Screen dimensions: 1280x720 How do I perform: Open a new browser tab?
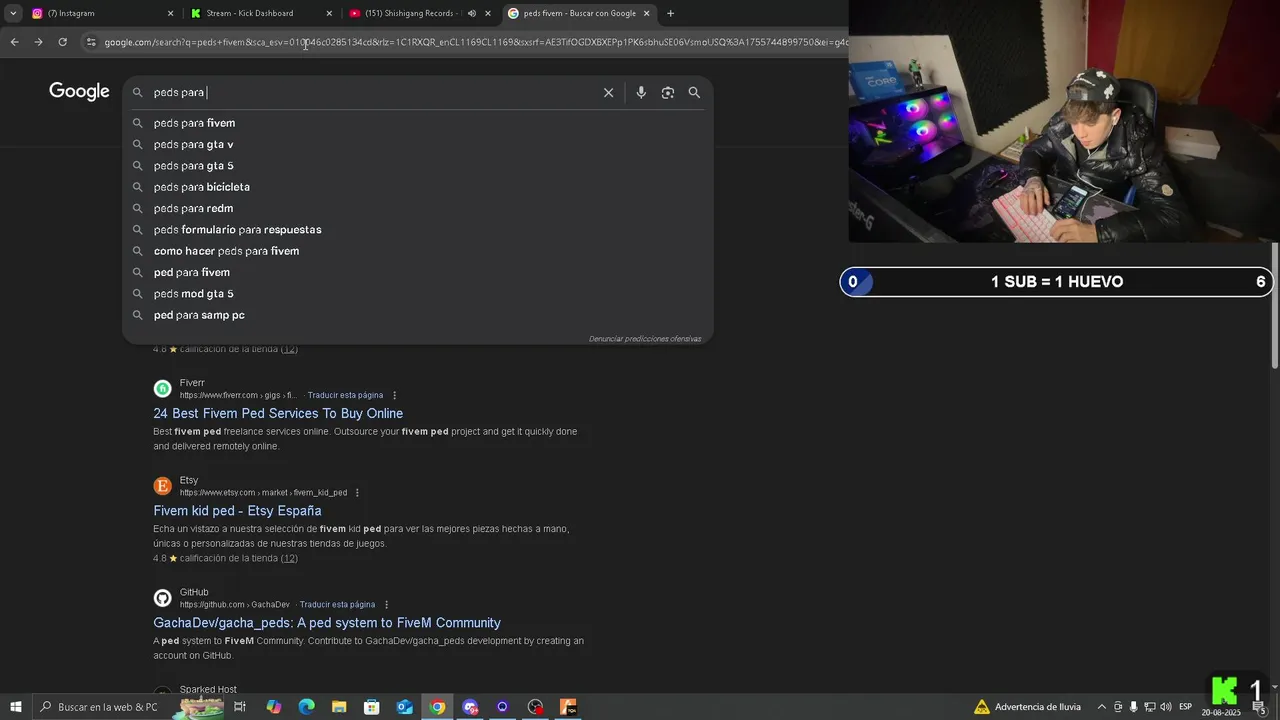coord(670,13)
